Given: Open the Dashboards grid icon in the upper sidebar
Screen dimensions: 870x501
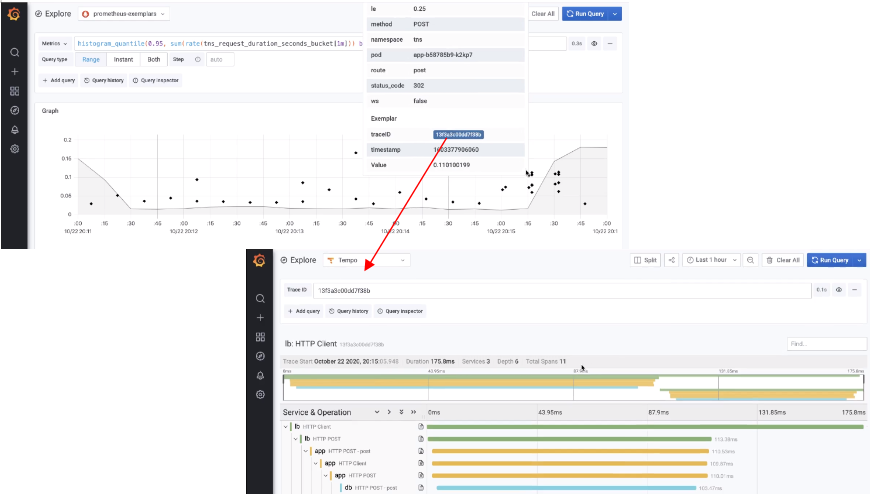Looking at the screenshot, I should (14, 91).
